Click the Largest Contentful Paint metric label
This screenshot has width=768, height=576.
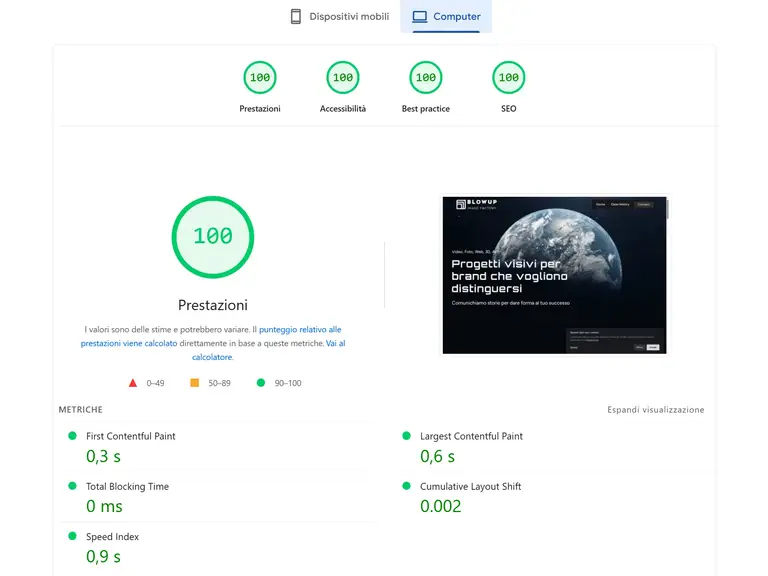pos(471,436)
